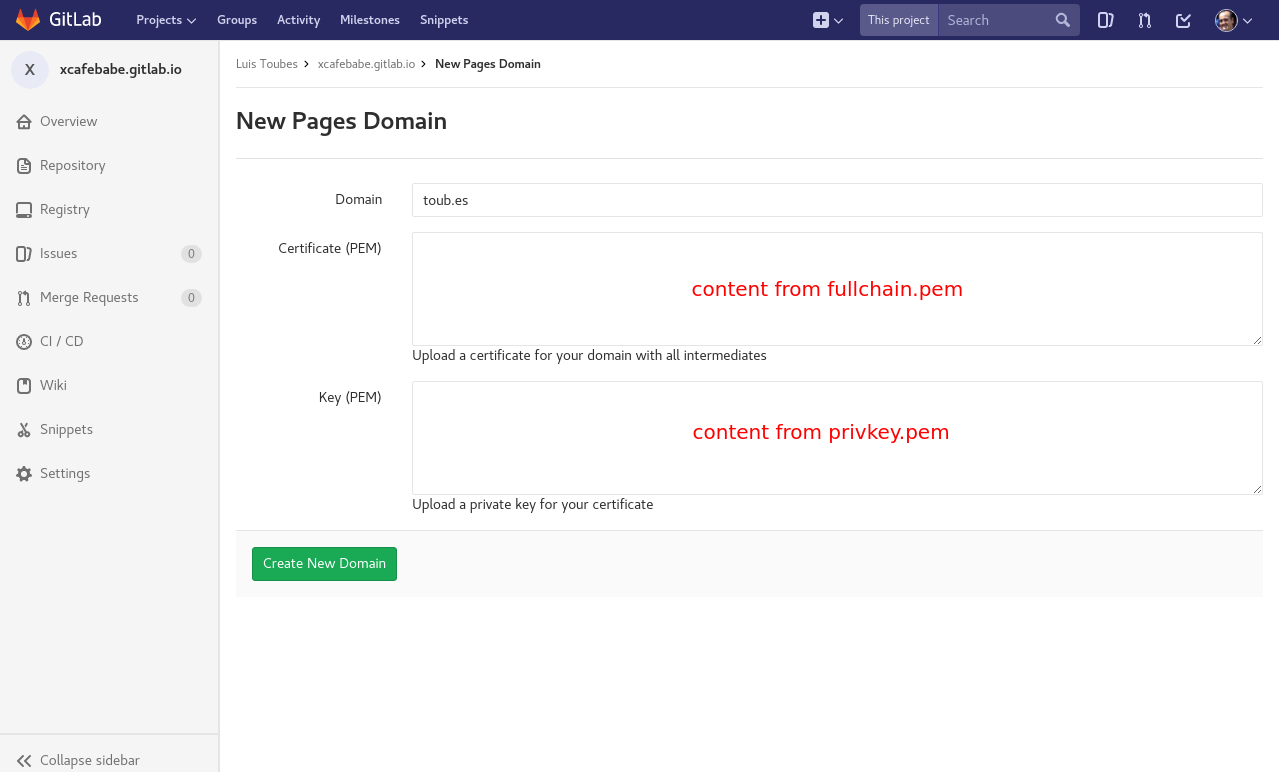Click the Issues list icon in top bar
The image size is (1279, 772).
click(1105, 19)
